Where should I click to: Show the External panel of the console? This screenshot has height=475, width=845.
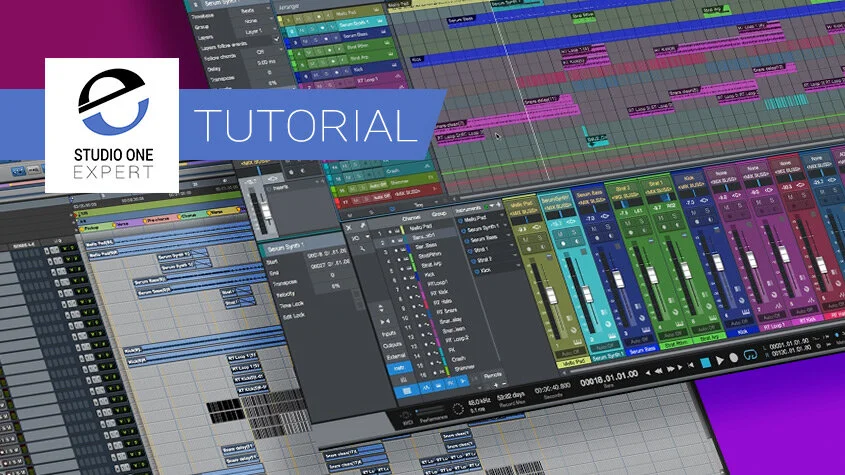[x=395, y=356]
